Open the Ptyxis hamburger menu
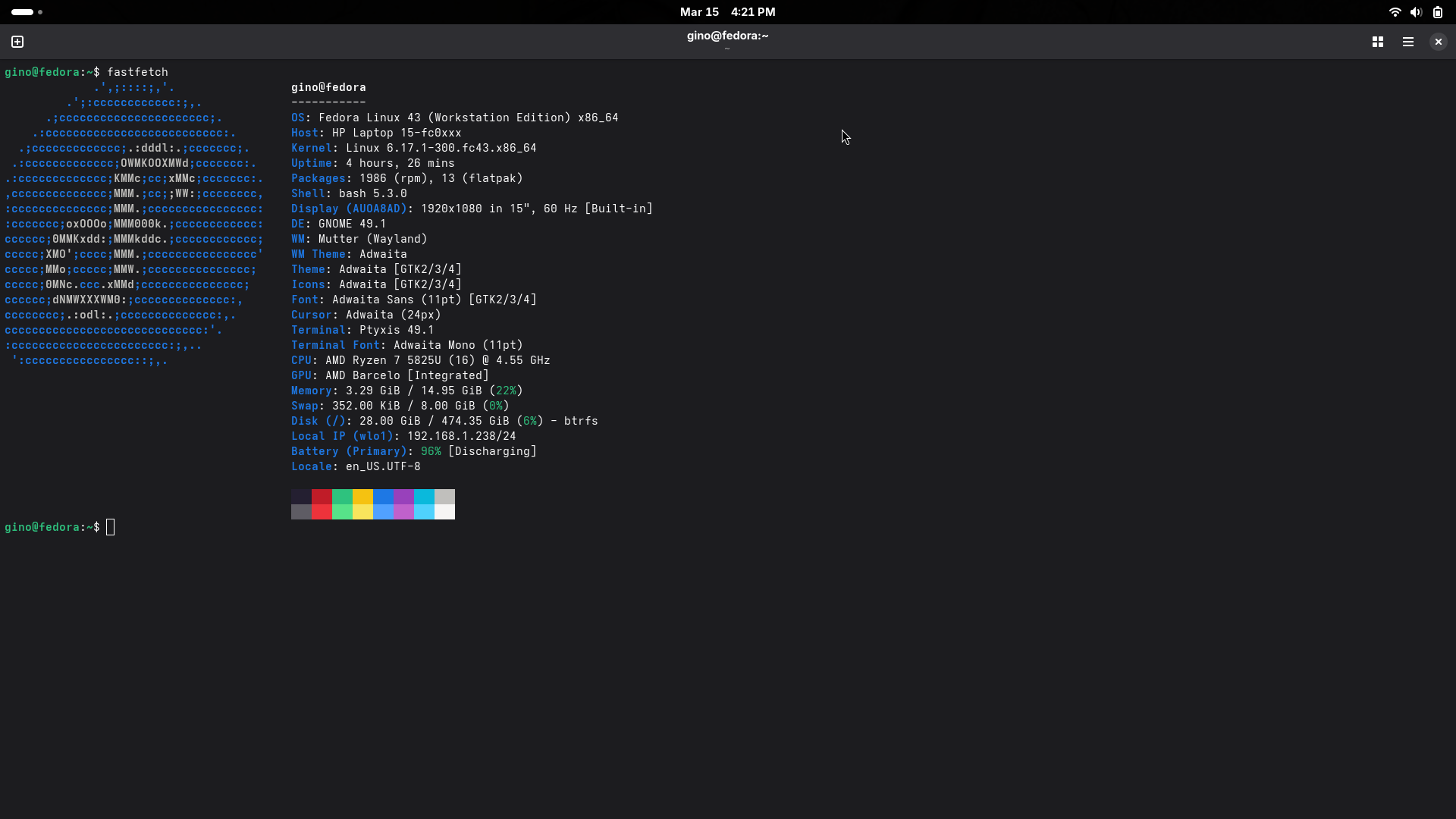Viewport: 1456px width, 819px height. (x=1408, y=42)
